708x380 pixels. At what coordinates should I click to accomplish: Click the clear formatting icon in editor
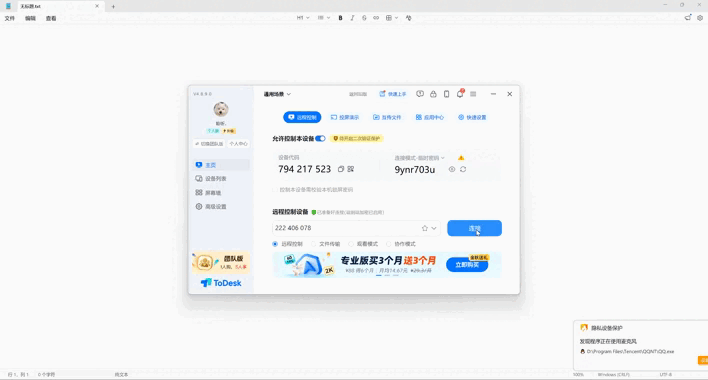(x=409, y=18)
